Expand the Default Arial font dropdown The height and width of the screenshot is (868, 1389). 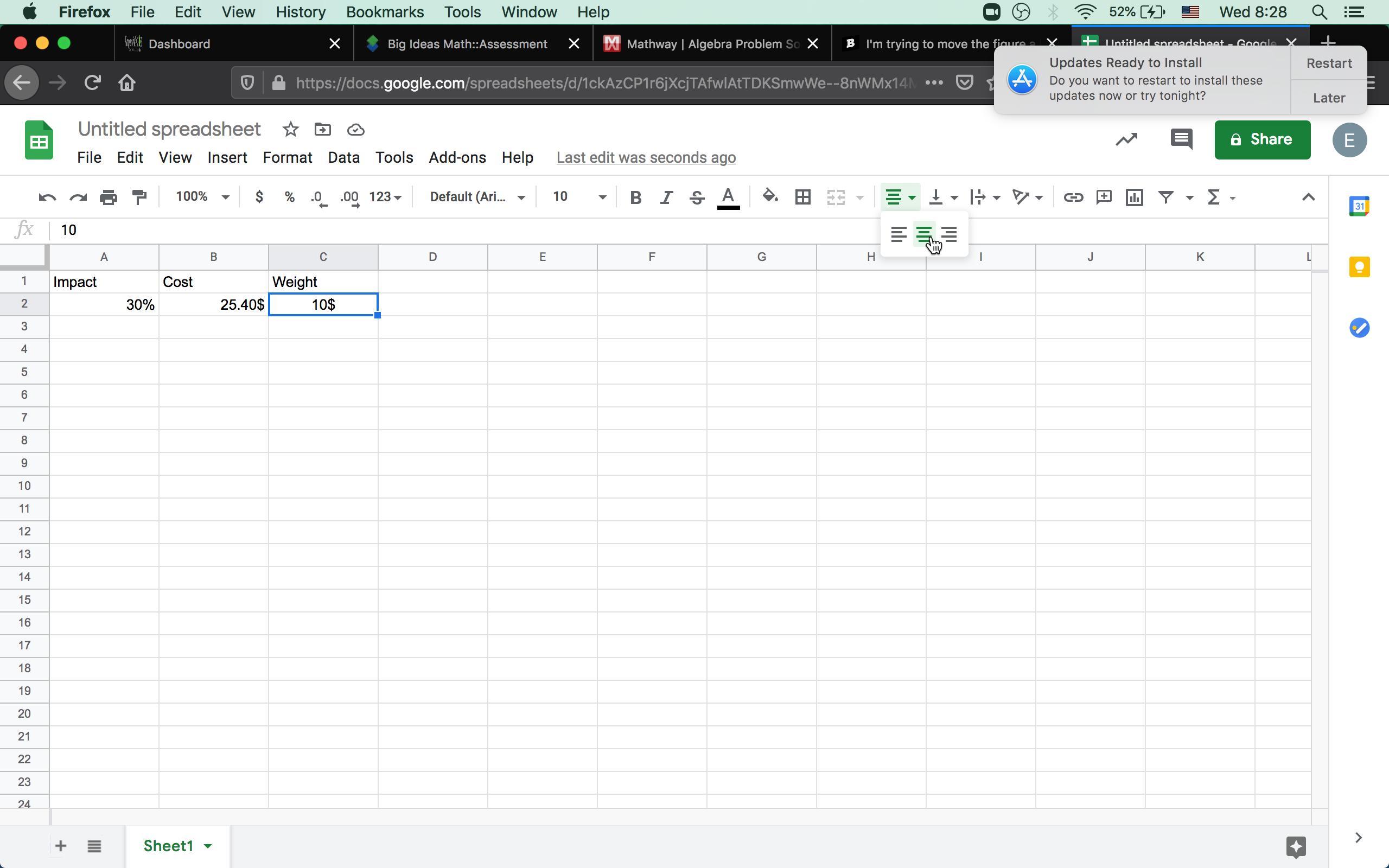477,197
